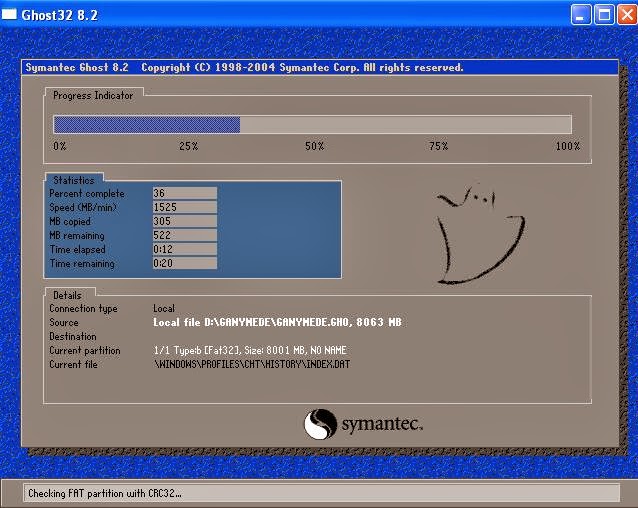This screenshot has height=508, width=638.
Task: Click the Source label in Details
Action: (64, 323)
